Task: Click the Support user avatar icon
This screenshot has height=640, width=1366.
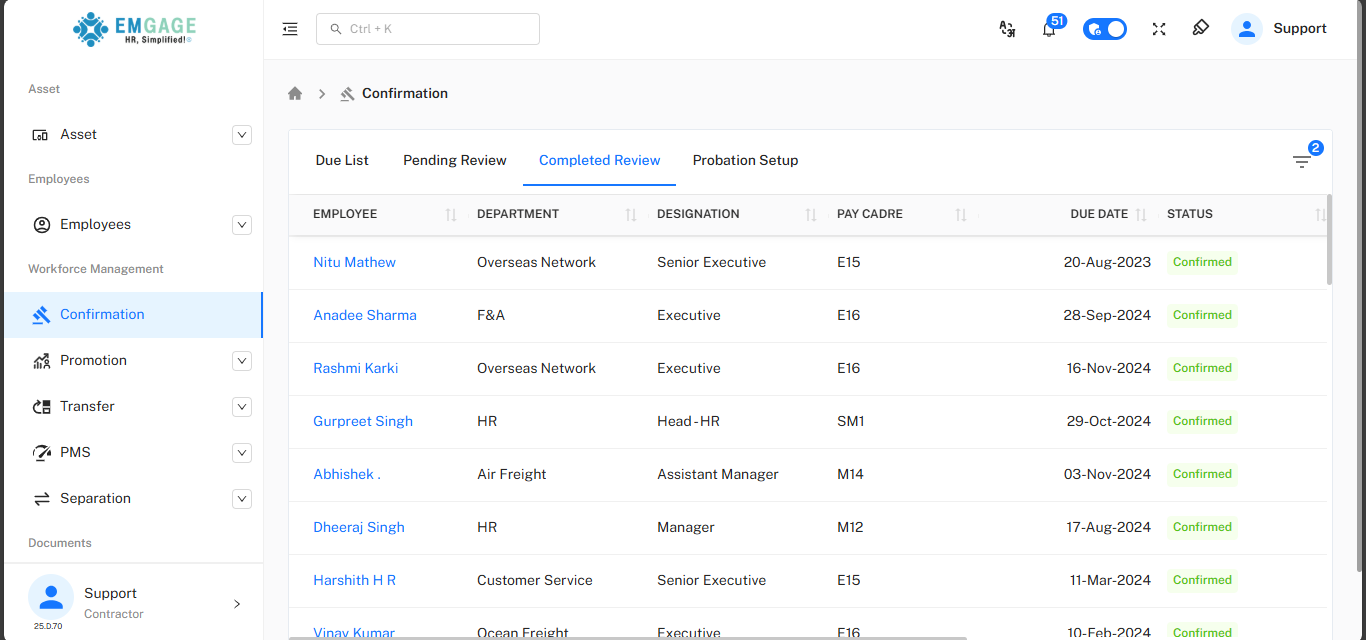Action: pyautogui.click(x=1247, y=29)
